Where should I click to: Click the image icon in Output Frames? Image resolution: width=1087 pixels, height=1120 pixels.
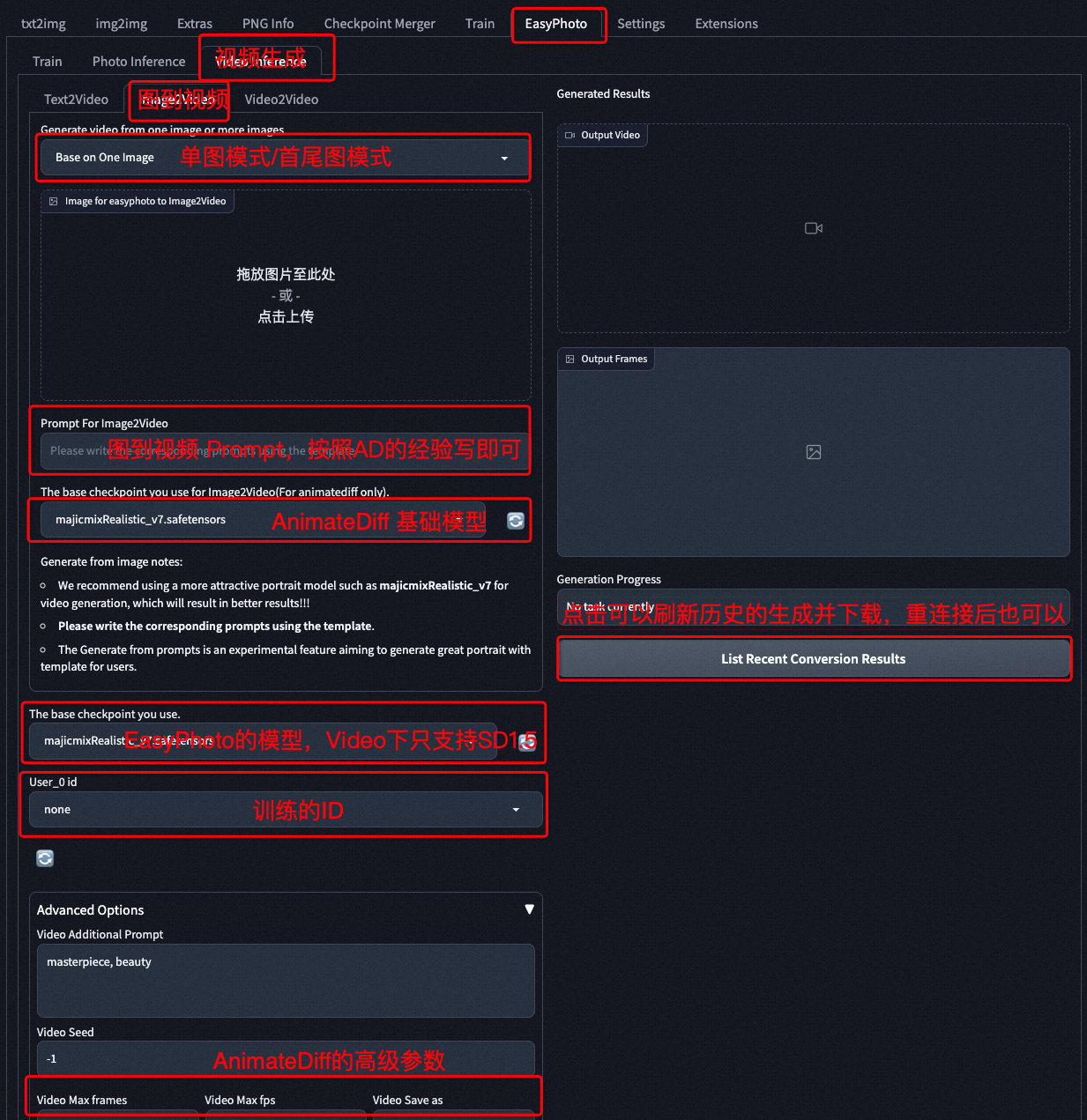[x=813, y=452]
